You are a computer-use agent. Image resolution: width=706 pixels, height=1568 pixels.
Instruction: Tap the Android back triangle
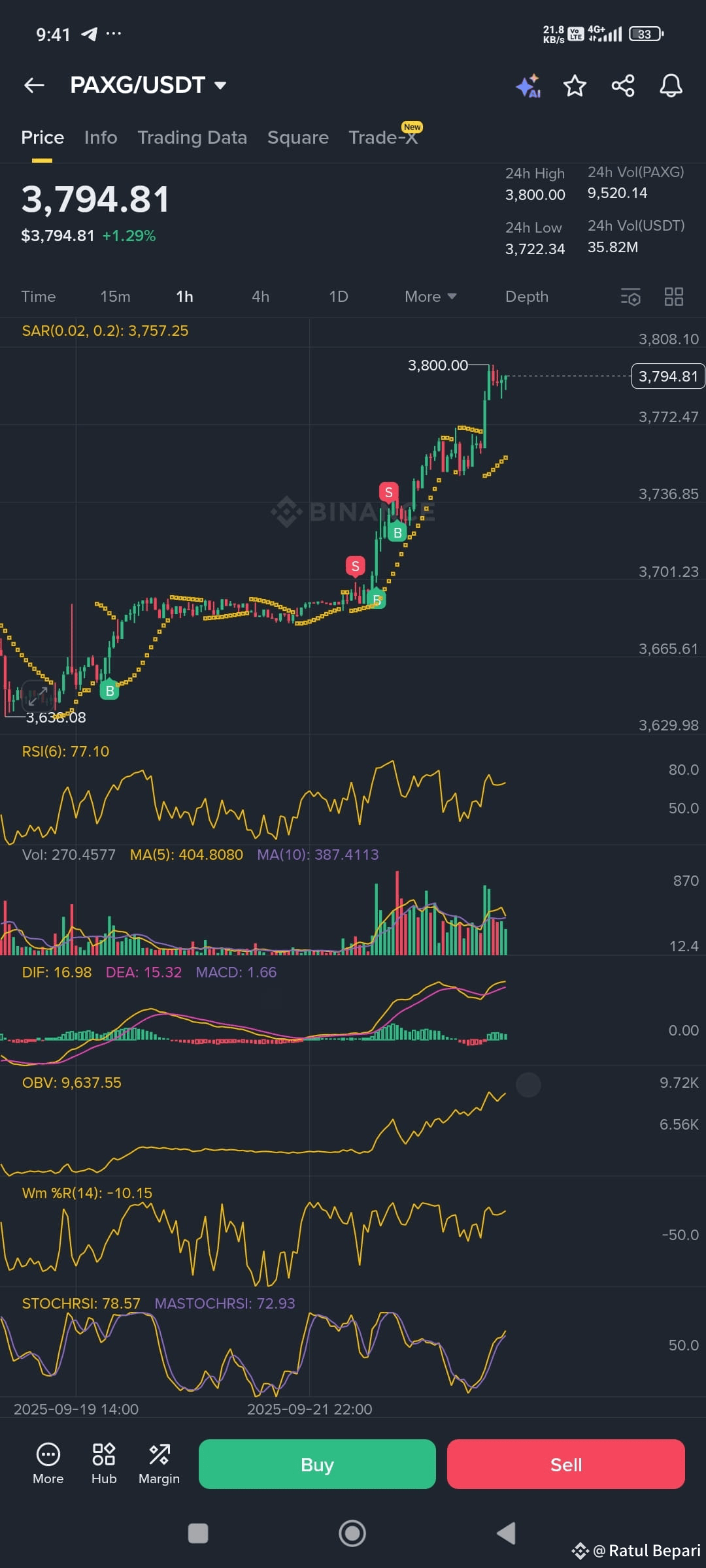(x=507, y=1533)
